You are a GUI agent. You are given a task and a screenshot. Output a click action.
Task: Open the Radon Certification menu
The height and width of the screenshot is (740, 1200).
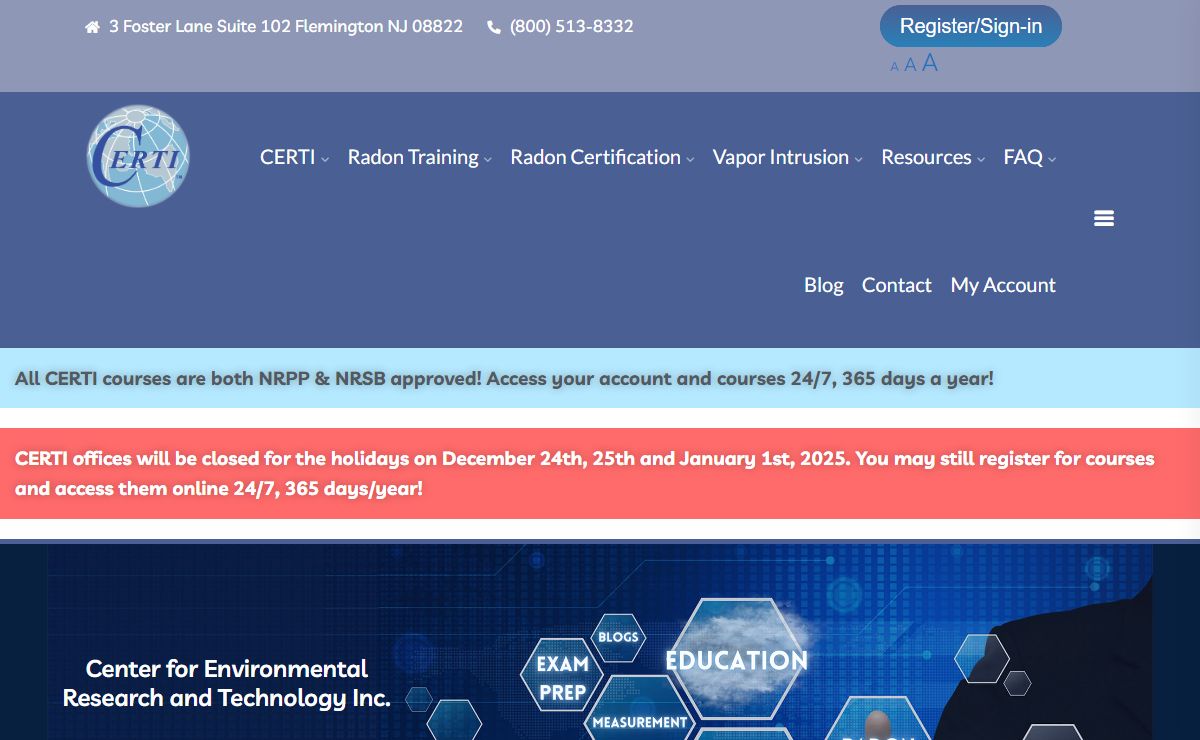tap(595, 157)
